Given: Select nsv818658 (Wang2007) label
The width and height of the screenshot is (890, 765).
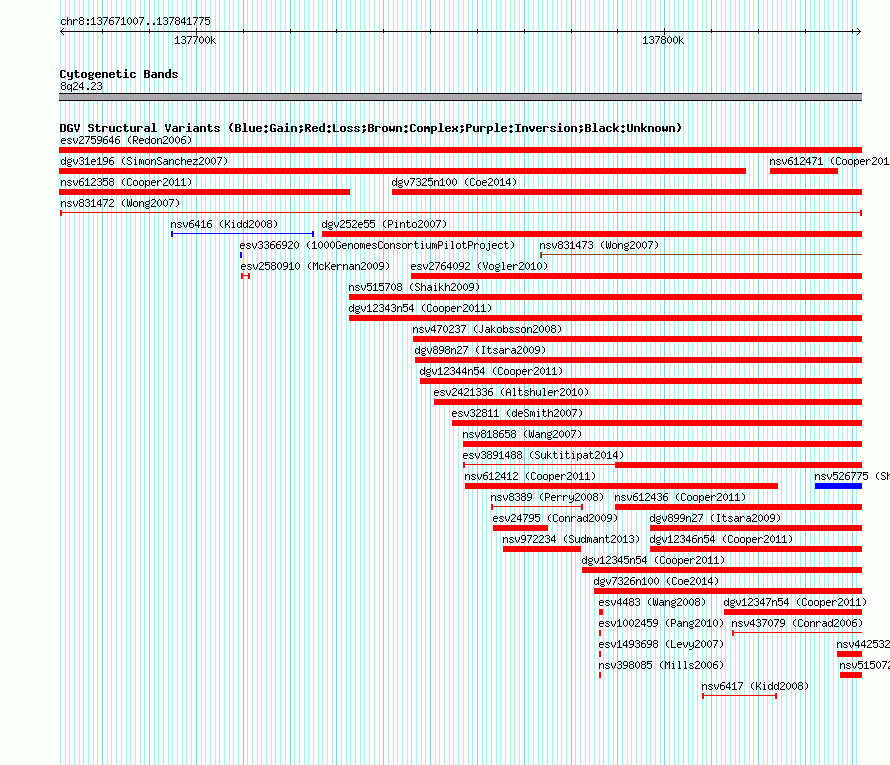Looking at the screenshot, I should (522, 434).
